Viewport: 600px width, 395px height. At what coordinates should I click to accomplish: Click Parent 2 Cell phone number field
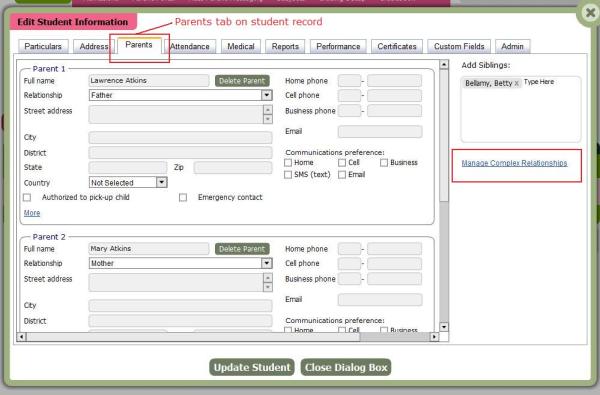(394, 263)
